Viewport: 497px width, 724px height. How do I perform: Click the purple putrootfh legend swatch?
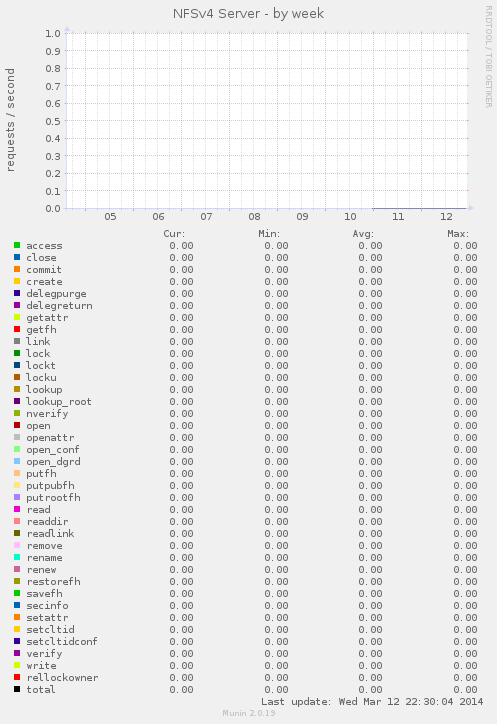[x=17, y=497]
